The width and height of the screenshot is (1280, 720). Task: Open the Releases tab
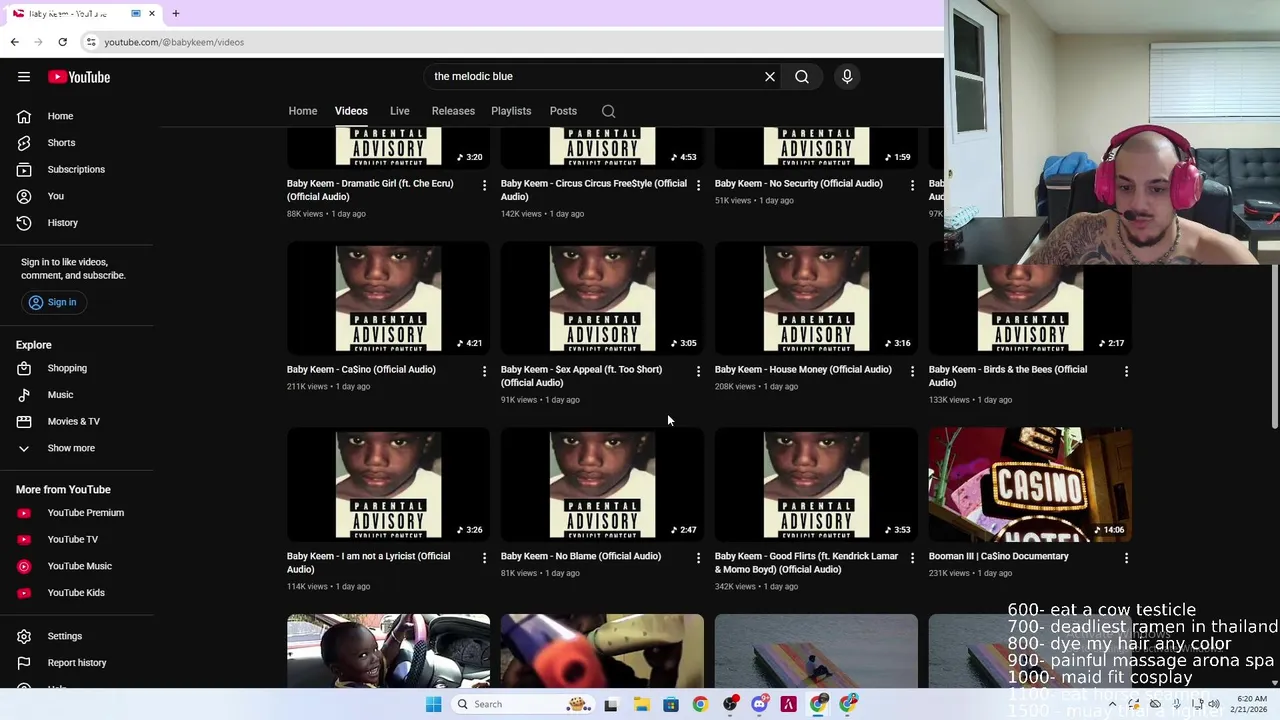(453, 111)
